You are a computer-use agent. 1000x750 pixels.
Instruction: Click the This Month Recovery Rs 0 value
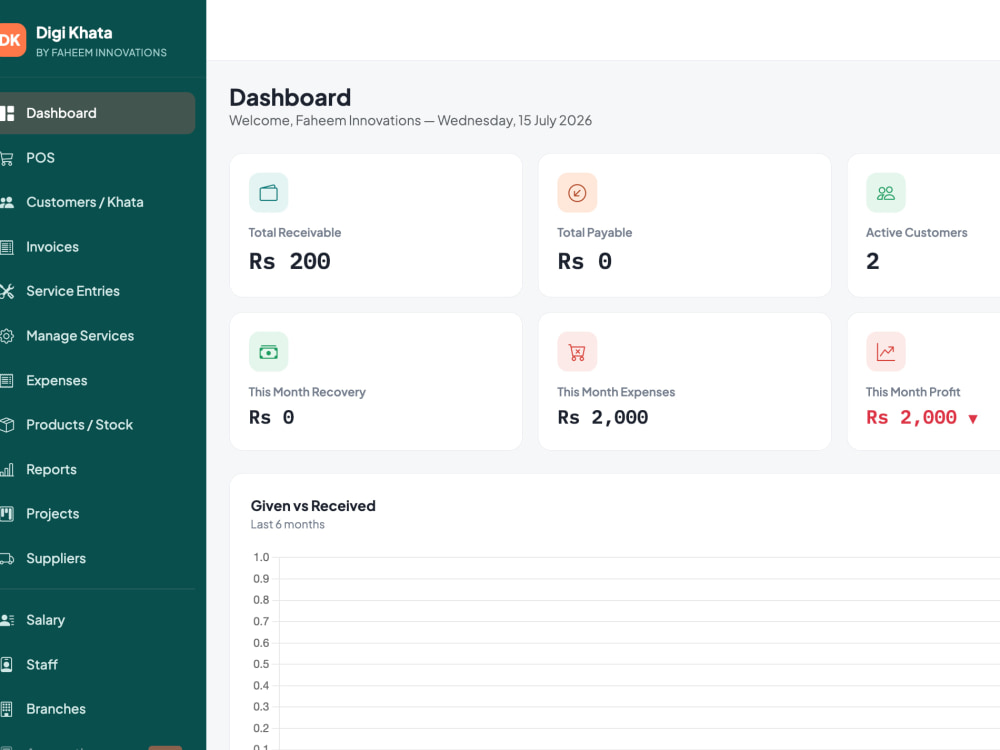pyautogui.click(x=272, y=418)
